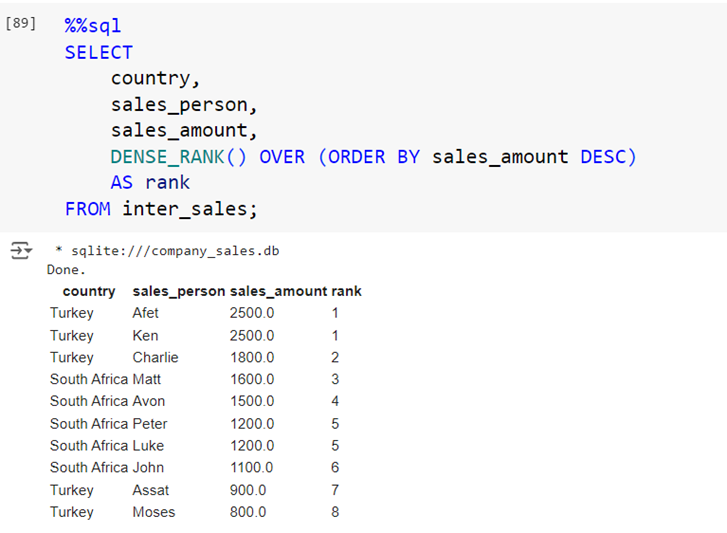Click the 1600.0 sales amount value
The image size is (727, 533).
[252, 379]
